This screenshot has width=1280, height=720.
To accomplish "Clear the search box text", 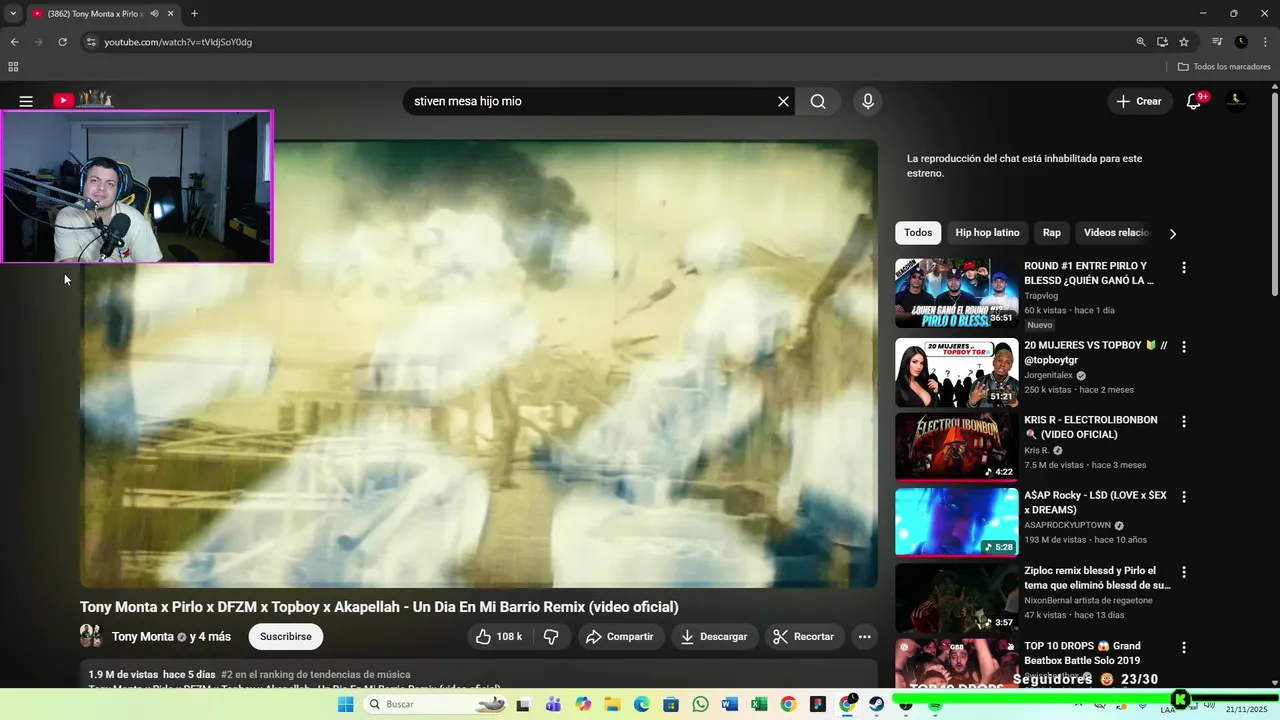I will pos(783,101).
